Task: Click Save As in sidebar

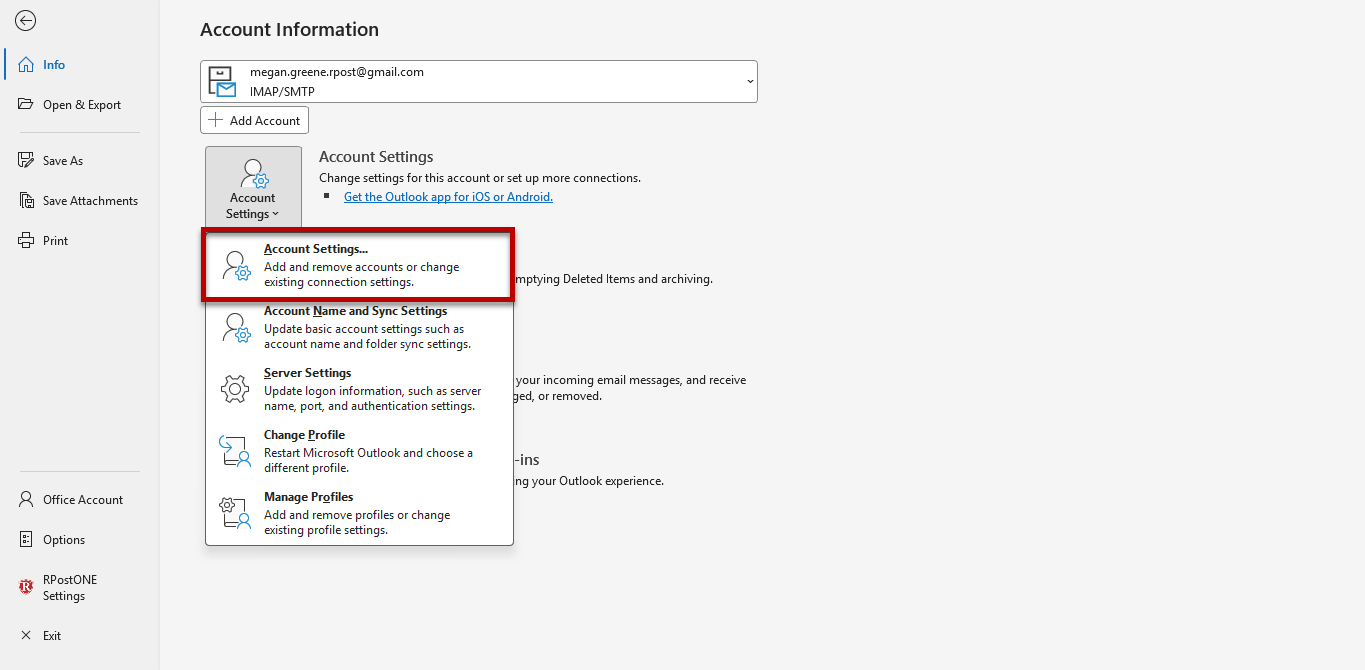Action: (63, 161)
